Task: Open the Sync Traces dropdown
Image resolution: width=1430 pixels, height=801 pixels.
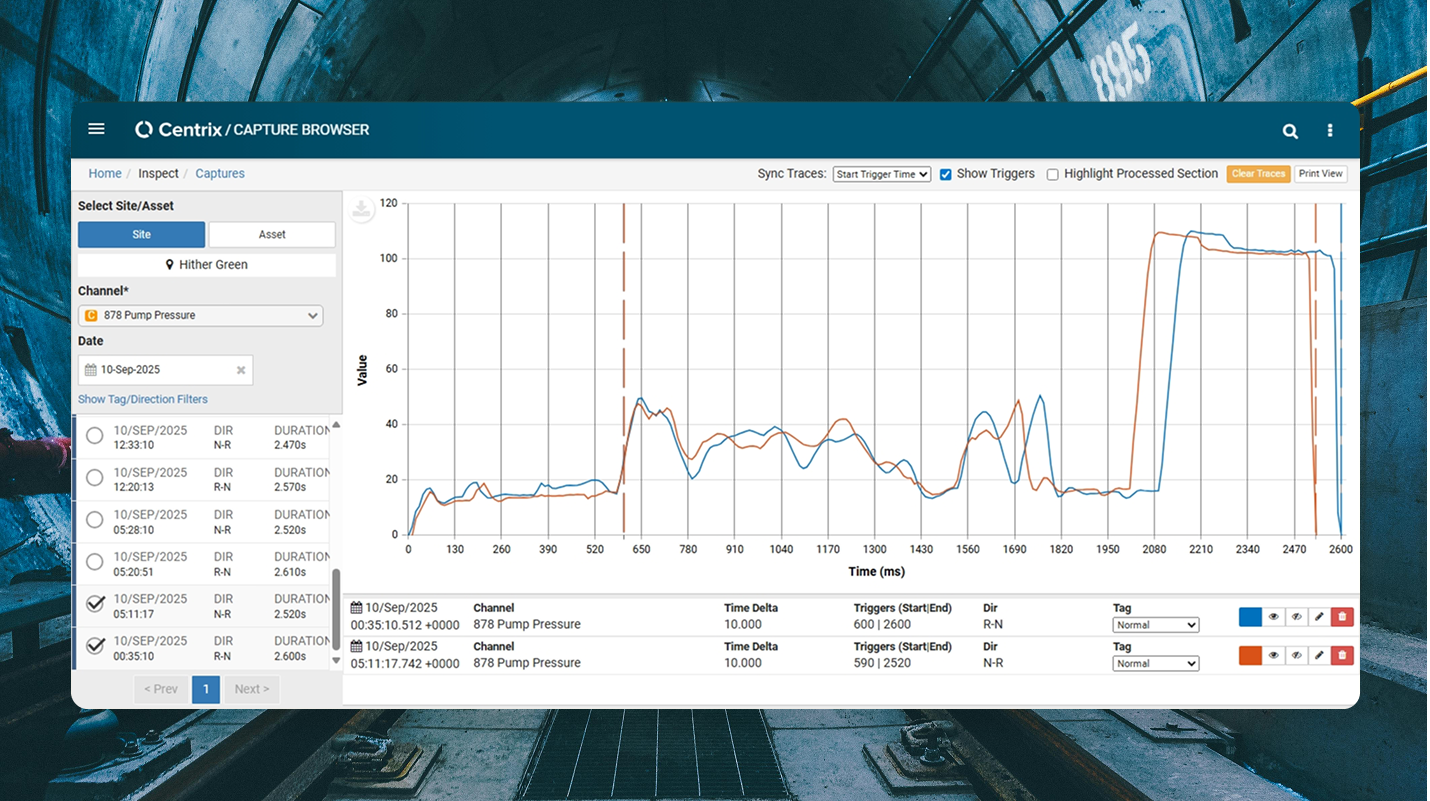Action: [x=881, y=174]
